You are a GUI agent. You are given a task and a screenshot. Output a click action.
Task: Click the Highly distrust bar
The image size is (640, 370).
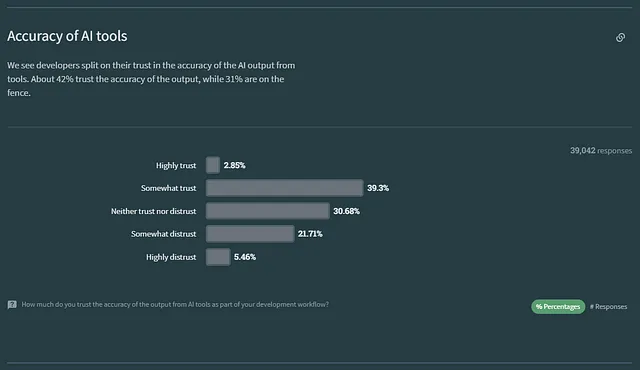(218, 257)
